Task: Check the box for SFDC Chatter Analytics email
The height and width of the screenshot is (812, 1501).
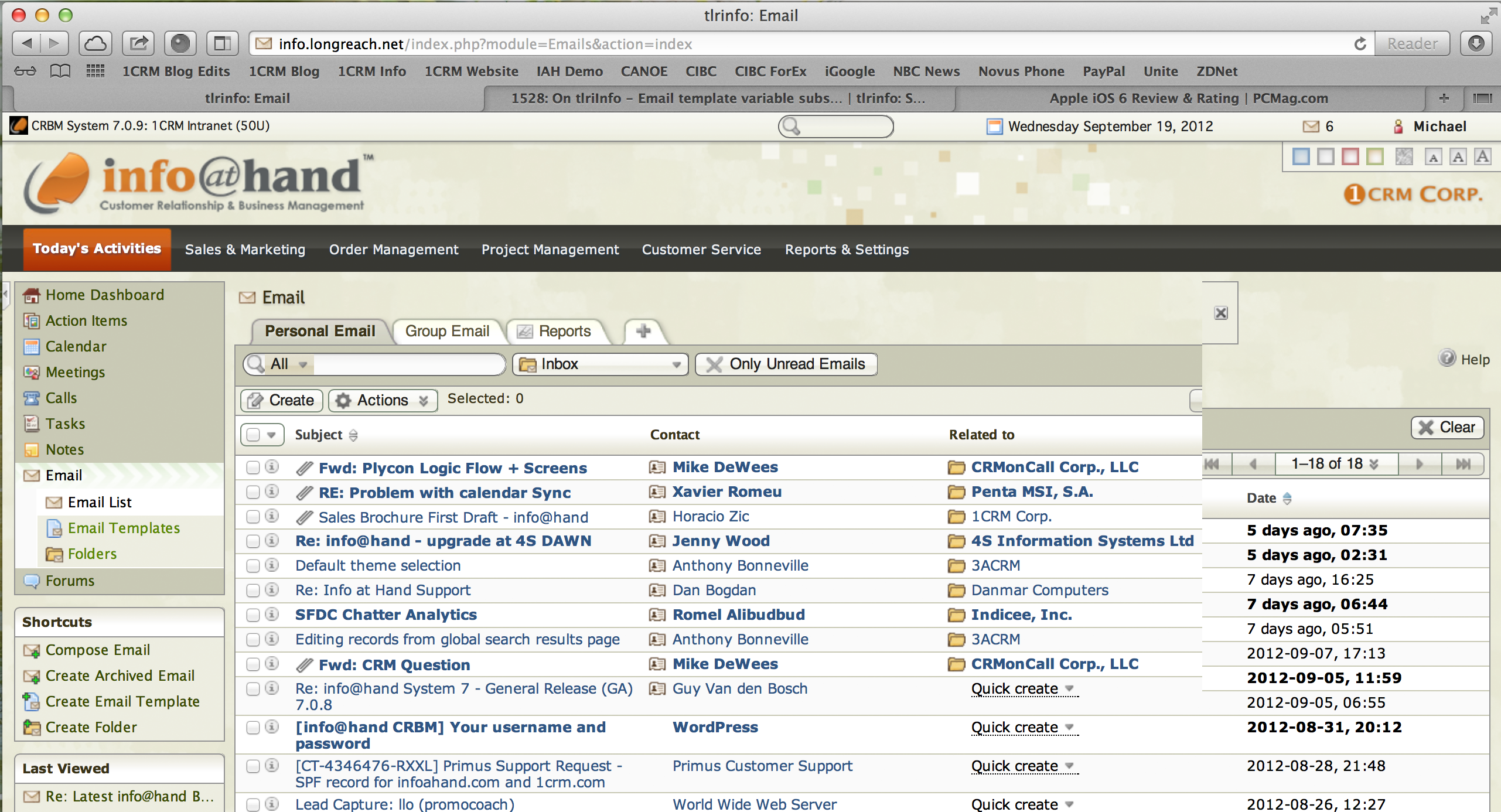Action: click(253, 615)
